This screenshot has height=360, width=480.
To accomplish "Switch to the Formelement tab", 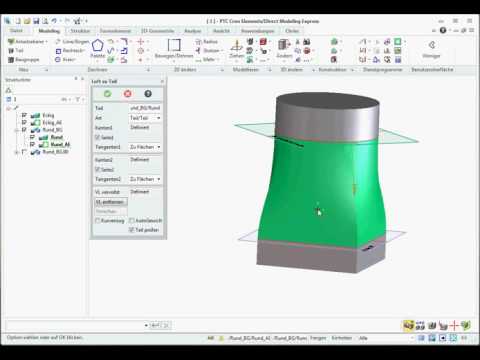I will point(115,31).
